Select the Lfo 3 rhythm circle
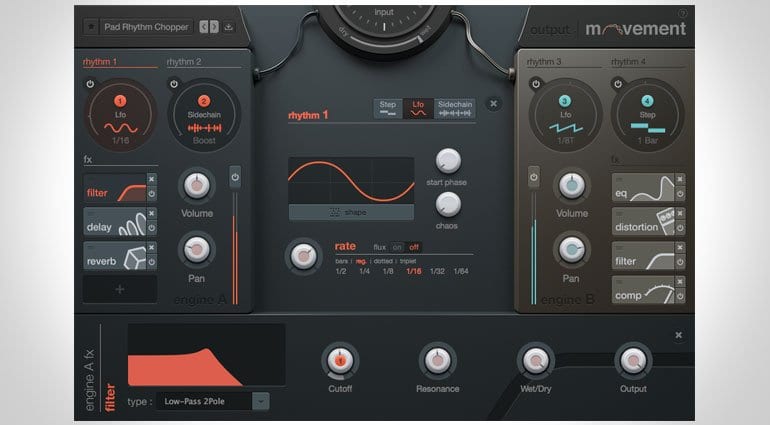 click(x=565, y=114)
